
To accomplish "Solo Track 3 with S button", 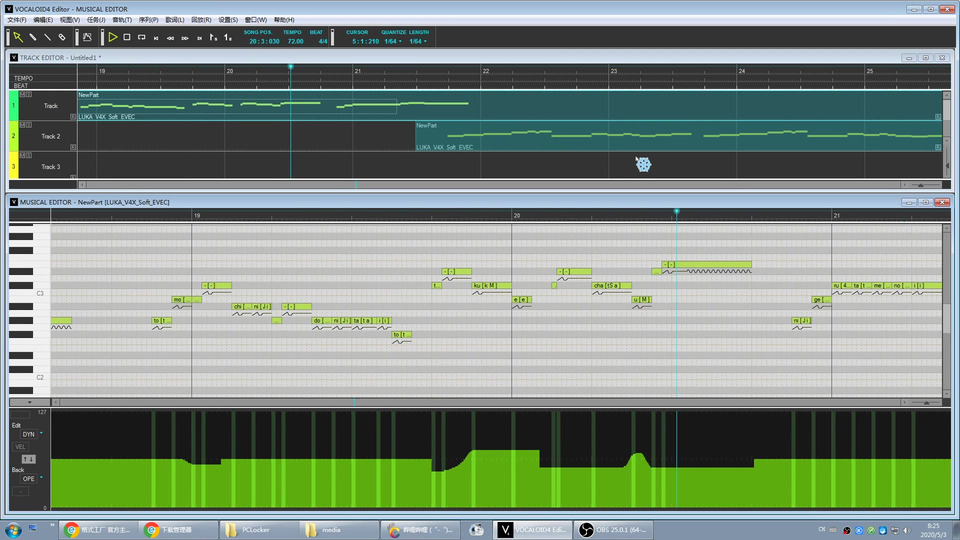I will (29, 156).
